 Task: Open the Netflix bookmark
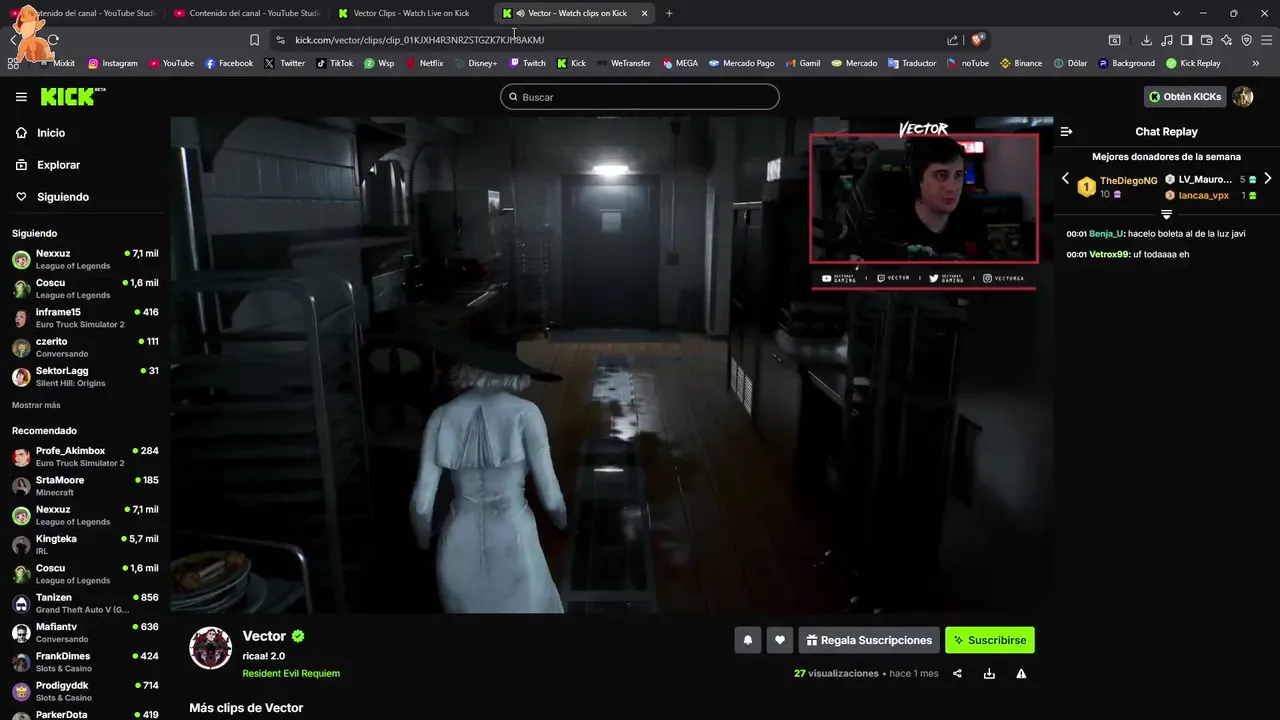[424, 63]
